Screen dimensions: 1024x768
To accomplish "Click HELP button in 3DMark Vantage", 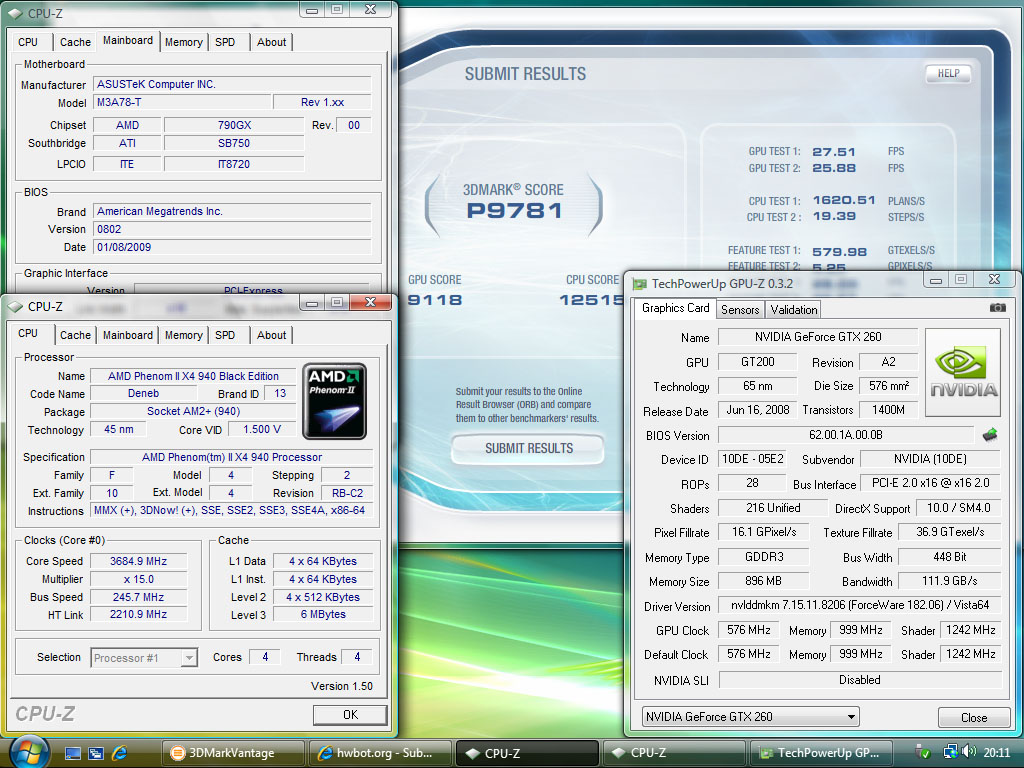I will click(x=948, y=73).
